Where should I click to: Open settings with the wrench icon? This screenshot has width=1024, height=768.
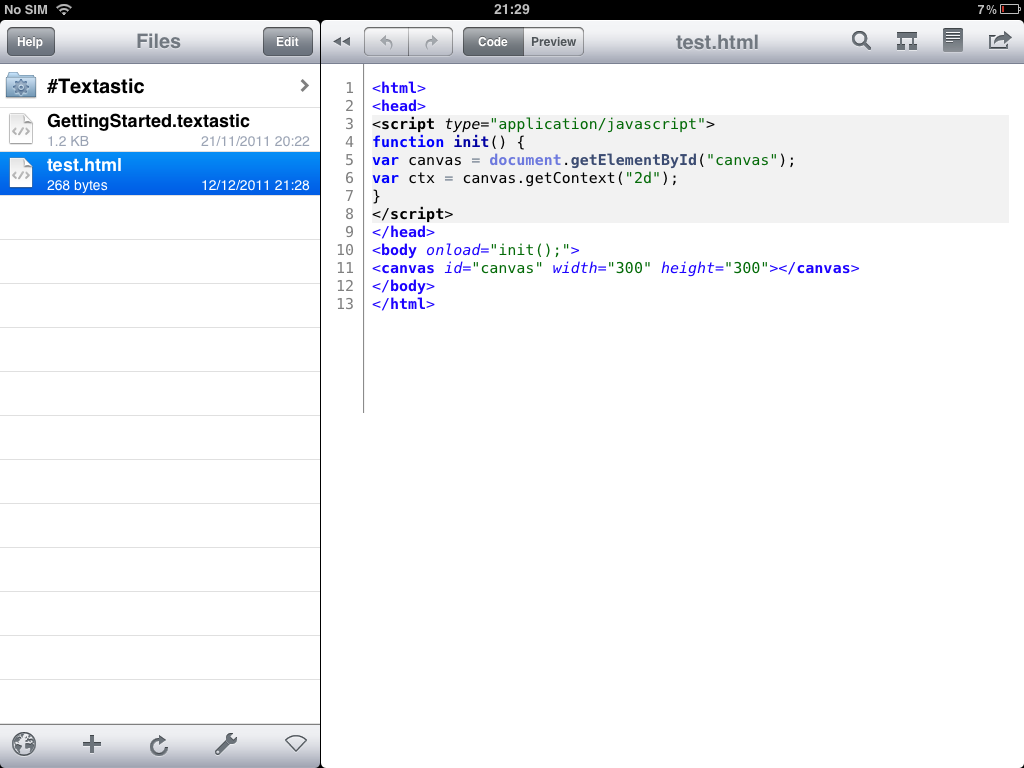tap(226, 744)
